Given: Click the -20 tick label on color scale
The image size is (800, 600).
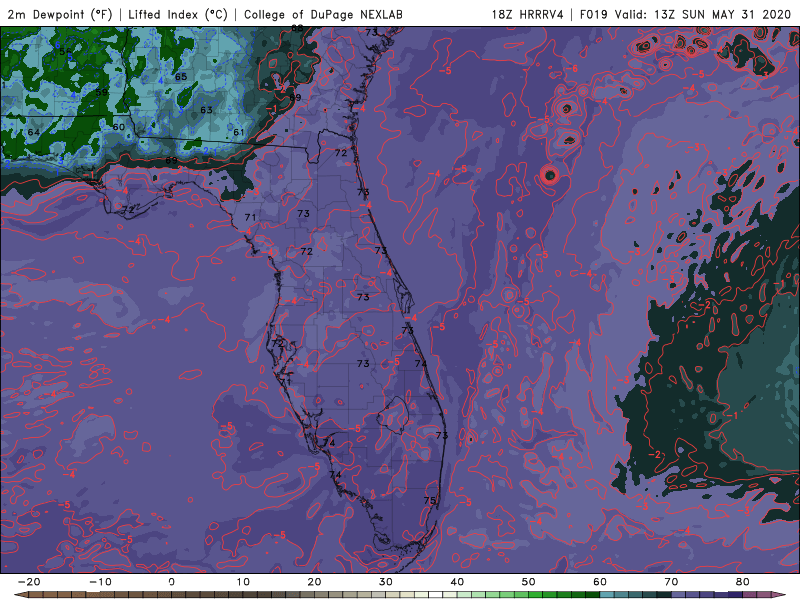Looking at the screenshot, I should pyautogui.click(x=29, y=582).
